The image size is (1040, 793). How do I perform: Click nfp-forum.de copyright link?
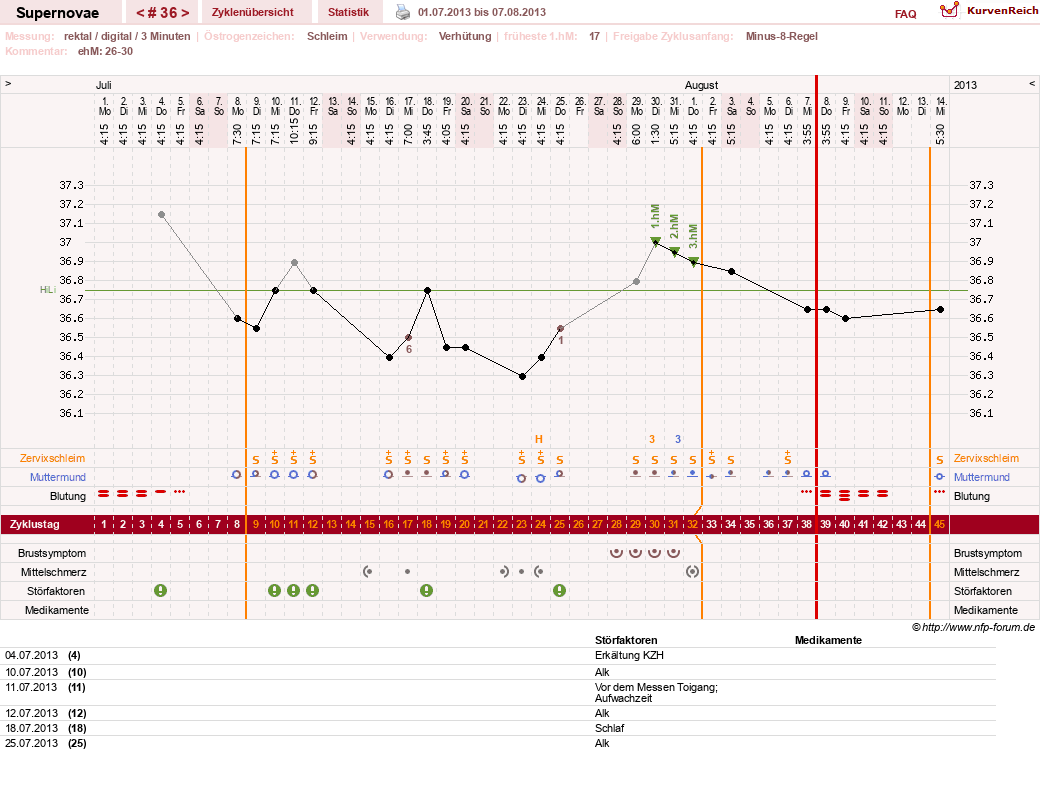pyautogui.click(x=973, y=627)
